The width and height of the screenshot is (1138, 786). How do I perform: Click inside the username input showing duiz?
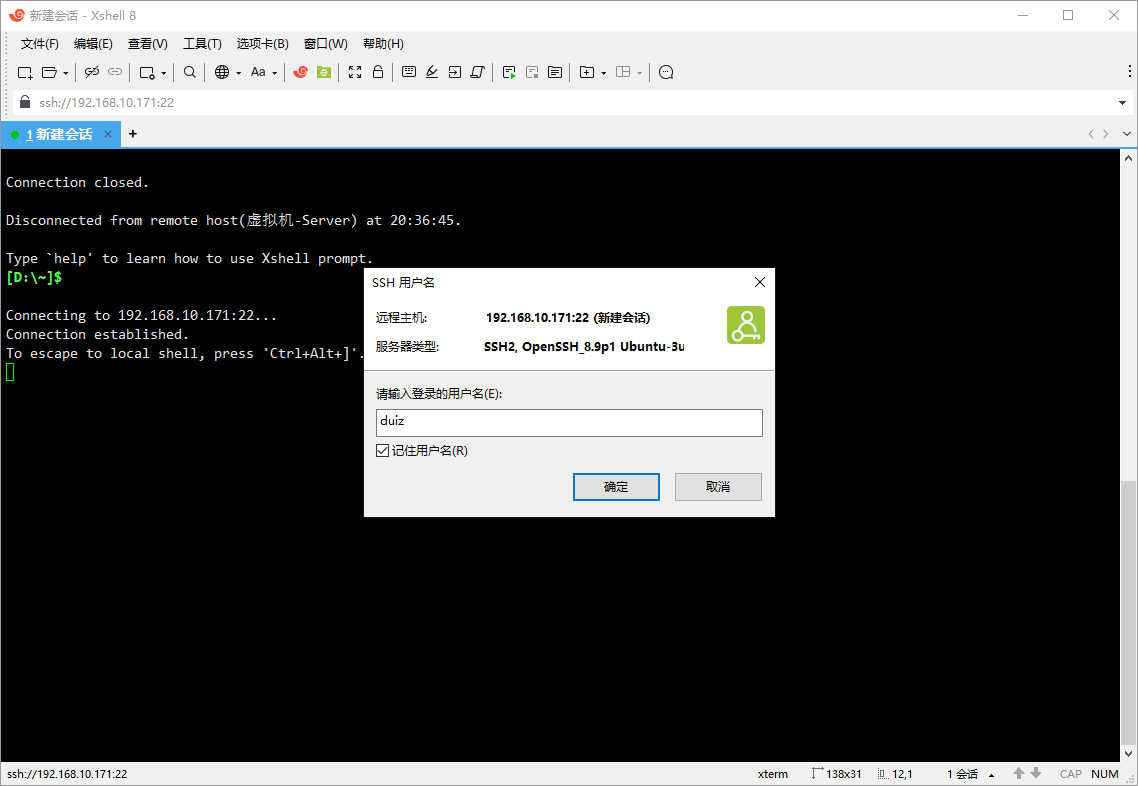pos(569,422)
